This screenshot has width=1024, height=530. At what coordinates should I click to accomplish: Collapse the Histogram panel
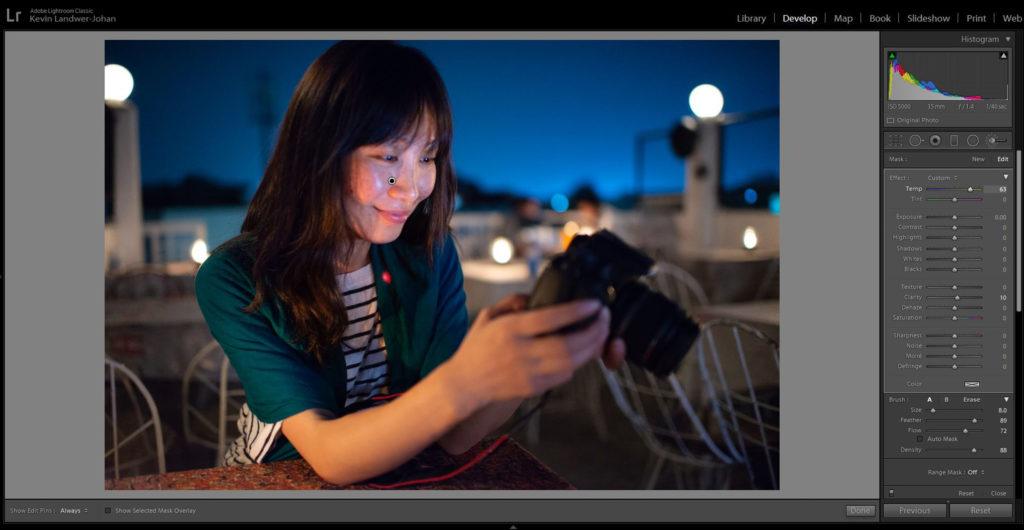pyautogui.click(x=1008, y=39)
